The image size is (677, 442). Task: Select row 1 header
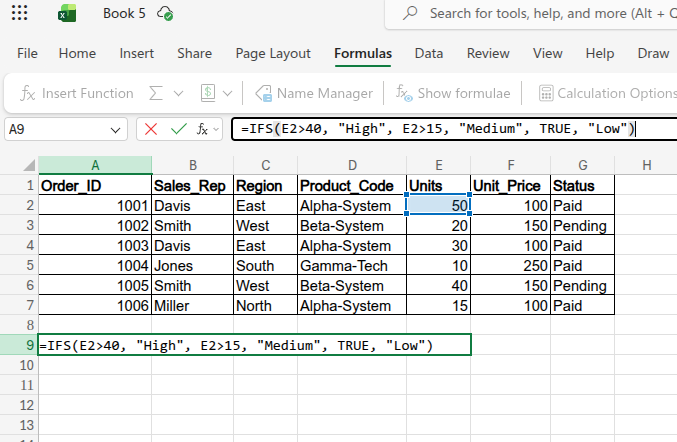click(19, 185)
